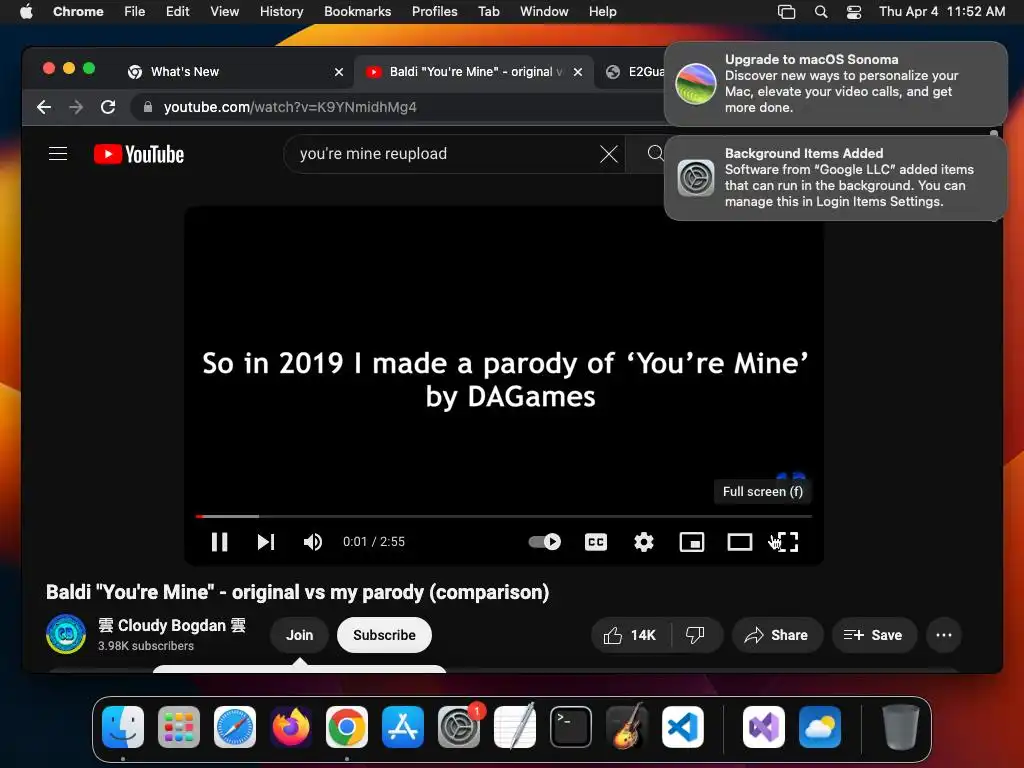
Task: Close the Baldi "You're Mine" tab
Action: tap(578, 72)
